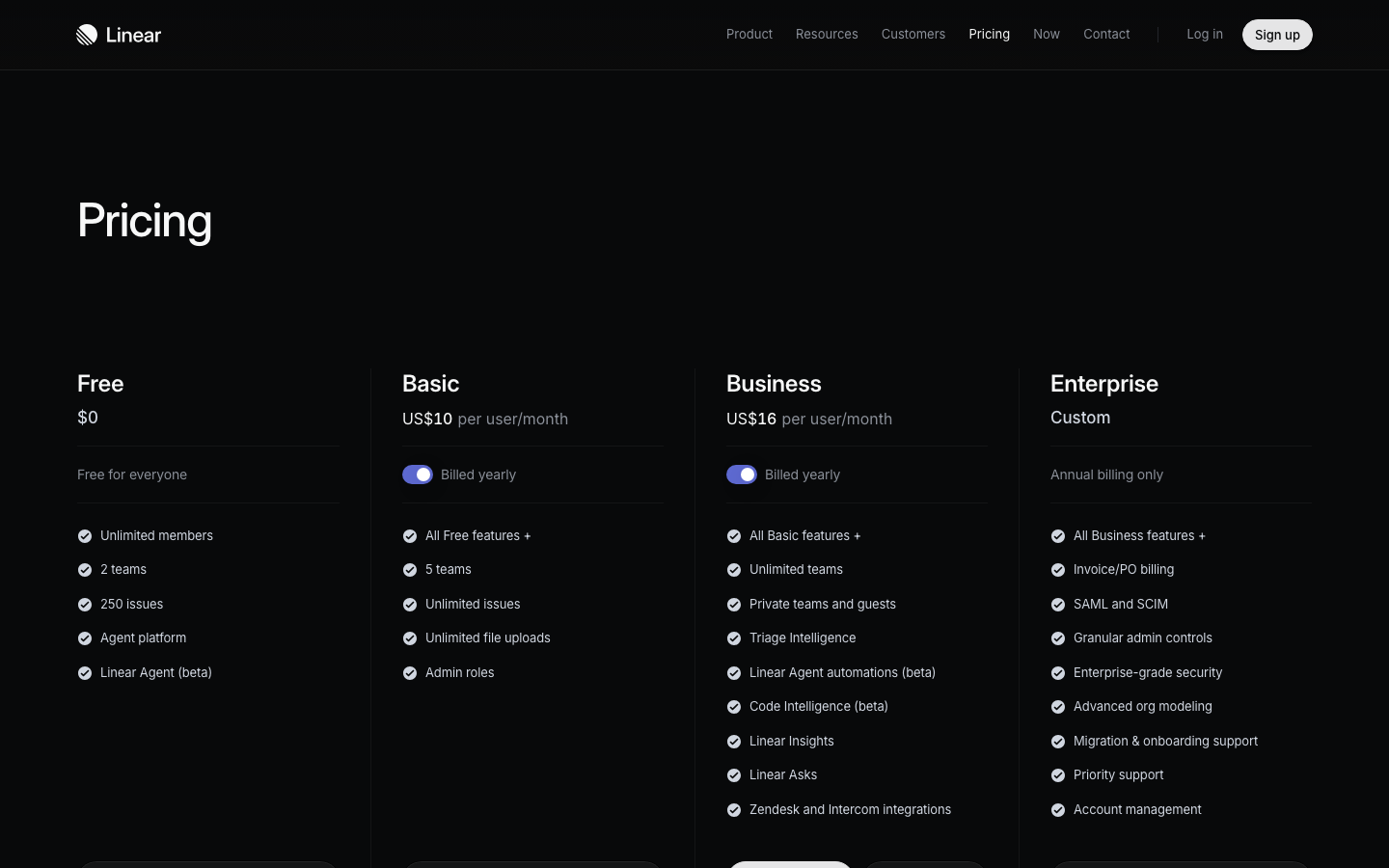Click check icon beside Code Intelligence (beta)
Viewport: 1389px width, 868px height.
pos(734,707)
